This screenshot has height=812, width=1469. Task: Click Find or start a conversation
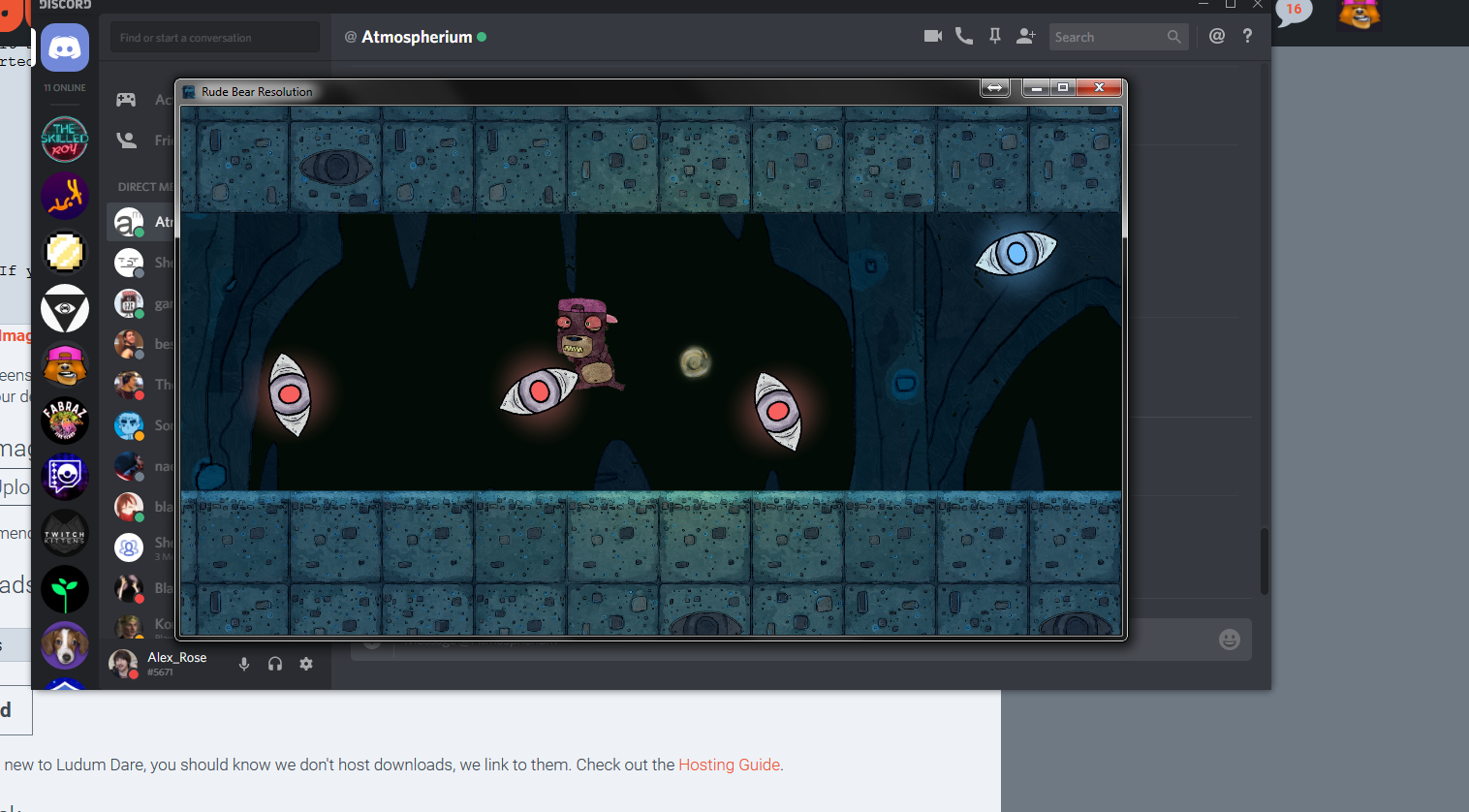[214, 38]
